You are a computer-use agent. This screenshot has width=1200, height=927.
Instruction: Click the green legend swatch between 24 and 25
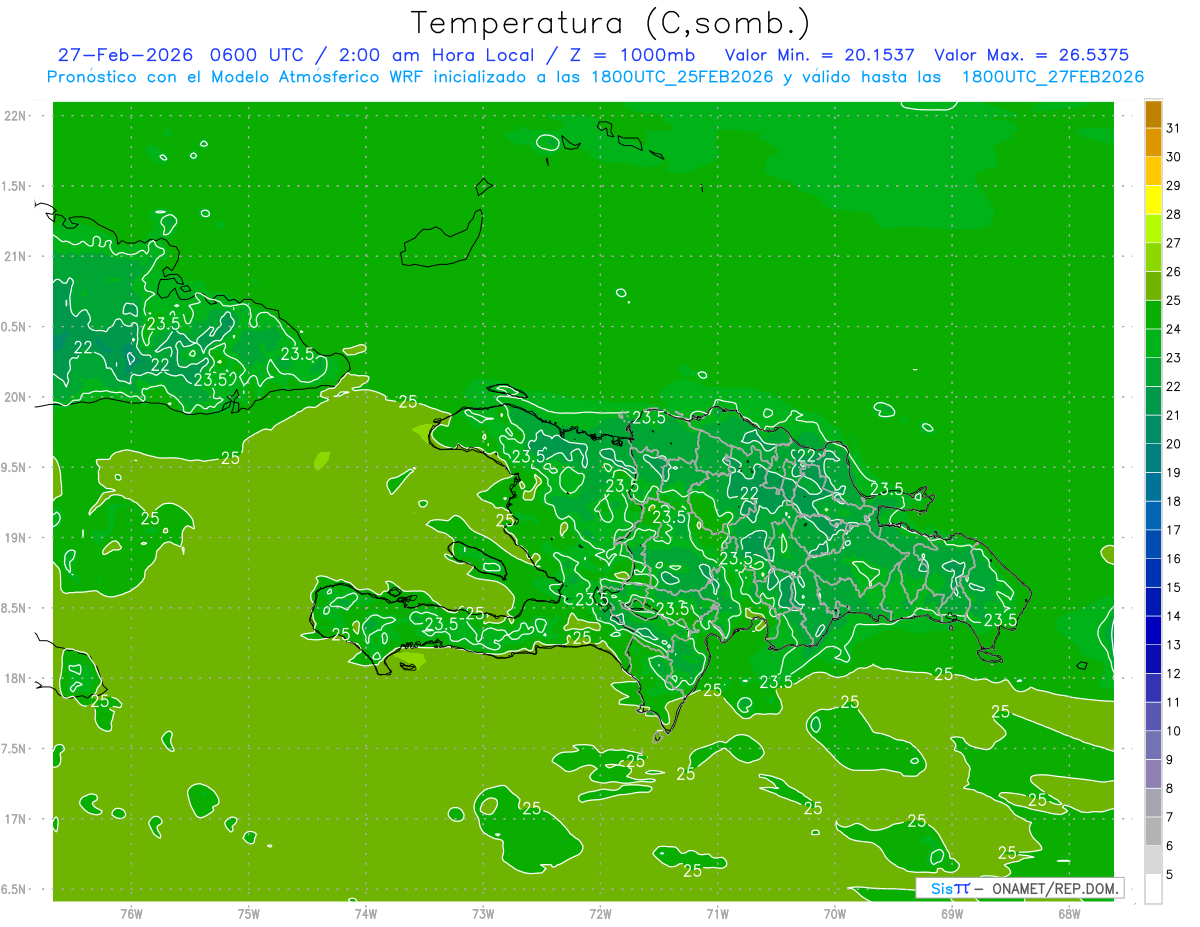1153,315
